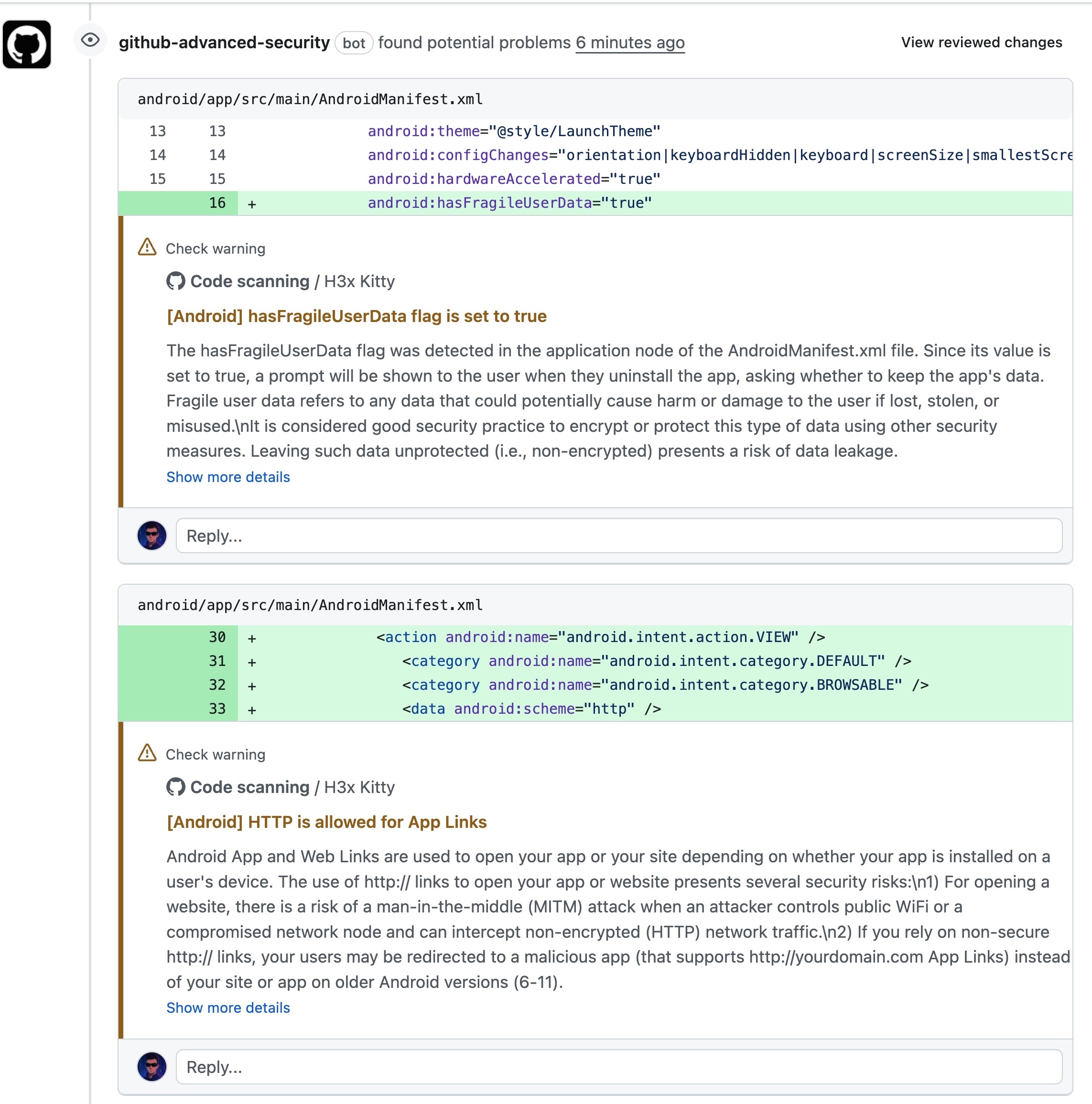This screenshot has height=1104, width=1092.
Task: Click the github-advanced-security username
Action: click(224, 43)
